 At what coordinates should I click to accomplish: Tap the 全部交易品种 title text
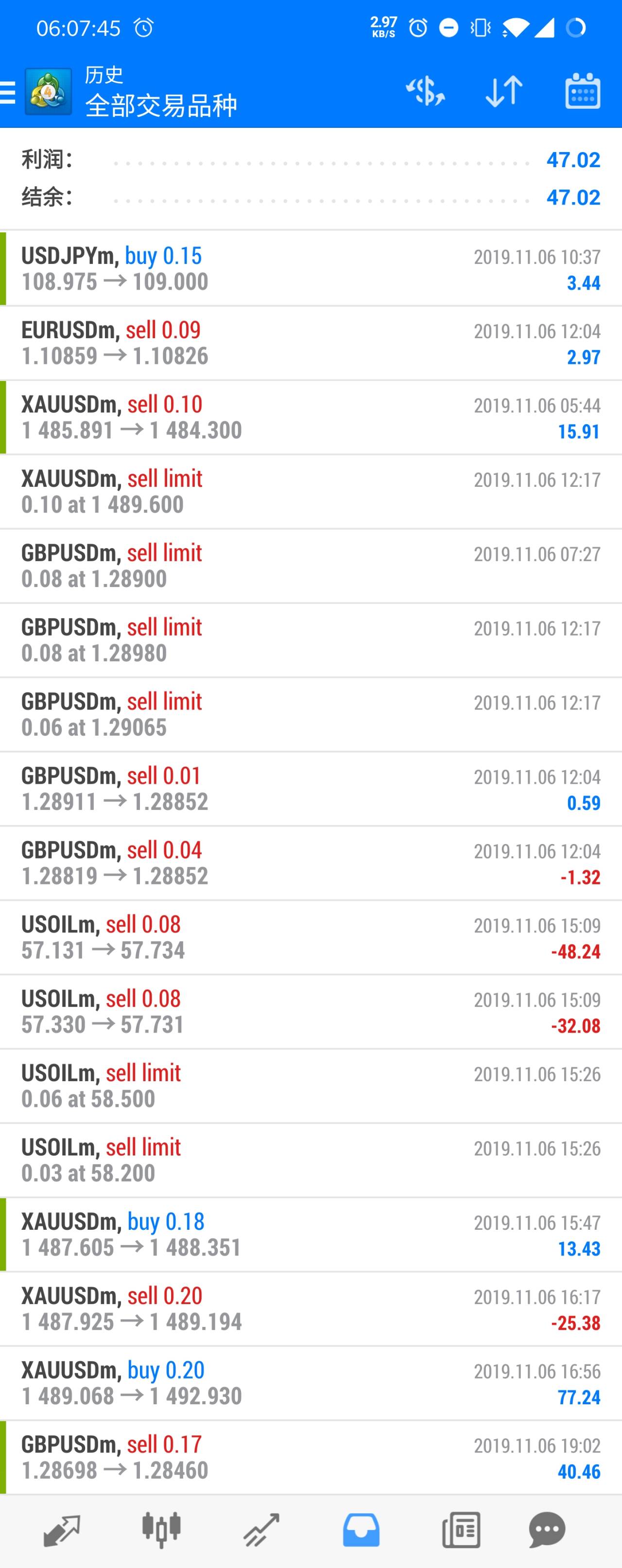tap(161, 105)
